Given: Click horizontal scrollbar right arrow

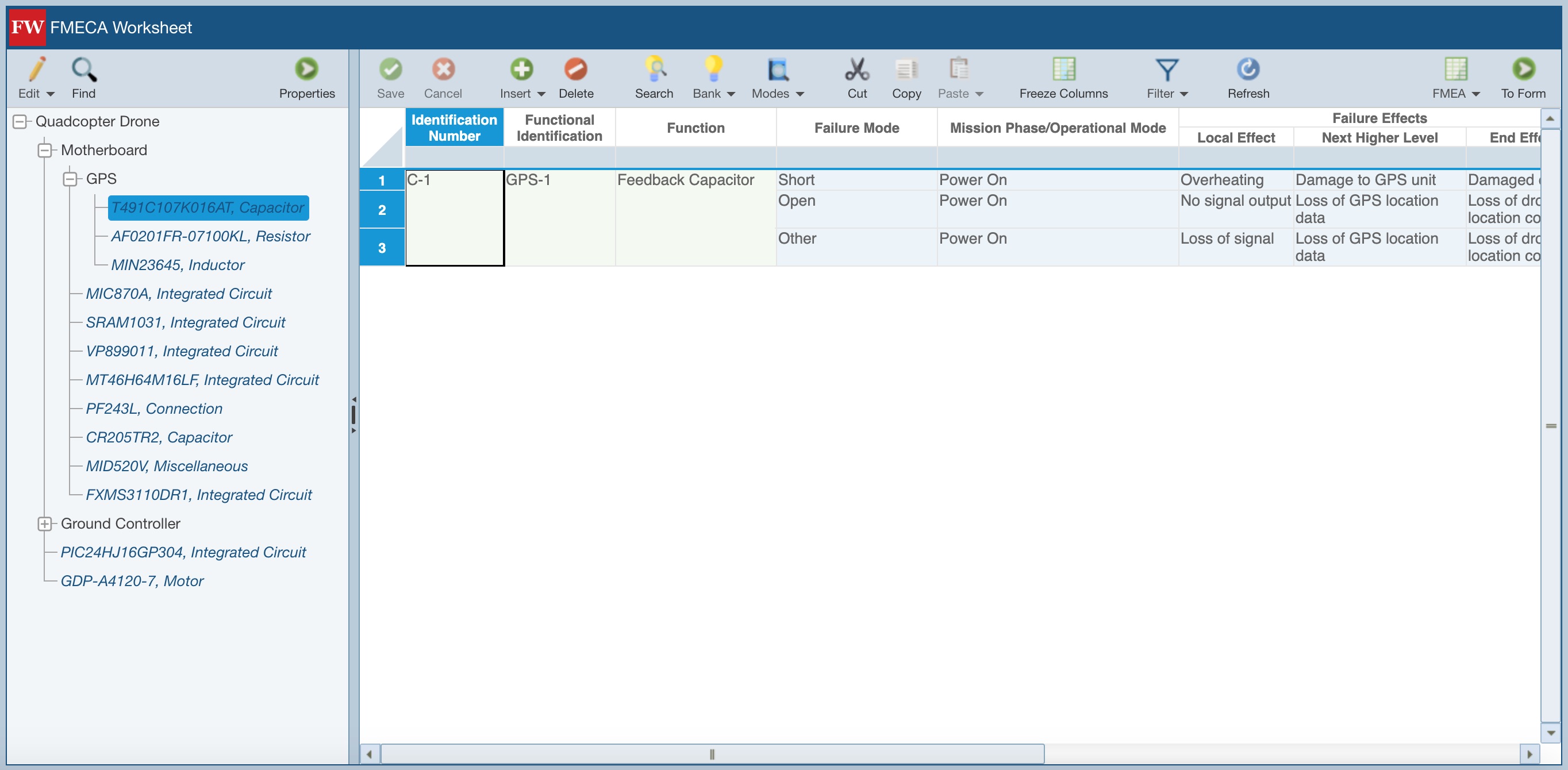Looking at the screenshot, I should [x=1529, y=755].
